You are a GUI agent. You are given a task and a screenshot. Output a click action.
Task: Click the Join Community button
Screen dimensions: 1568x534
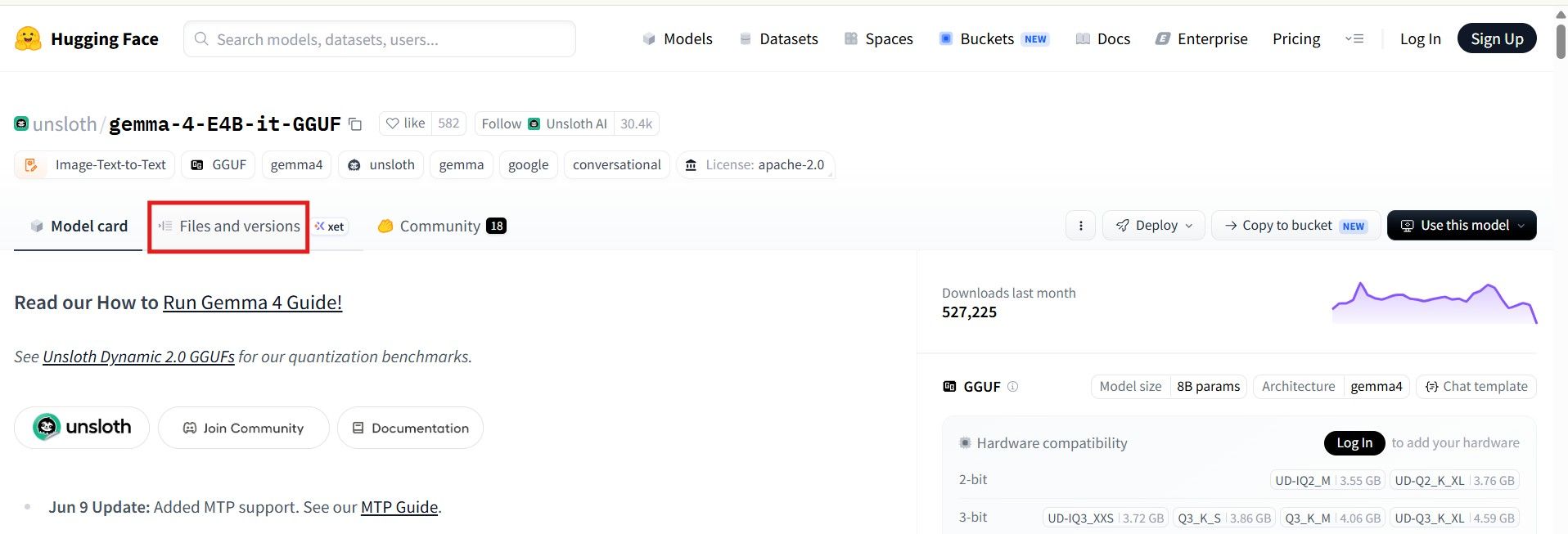(x=244, y=428)
